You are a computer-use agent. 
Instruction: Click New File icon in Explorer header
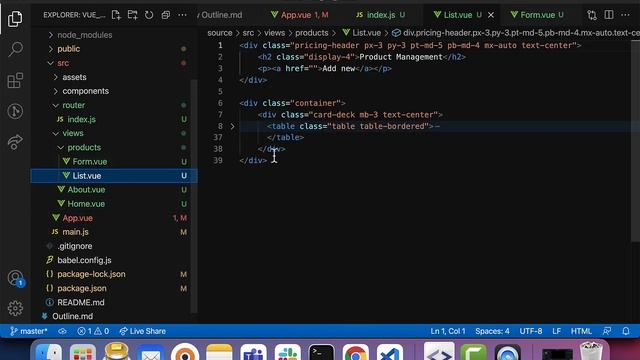tap(116, 15)
